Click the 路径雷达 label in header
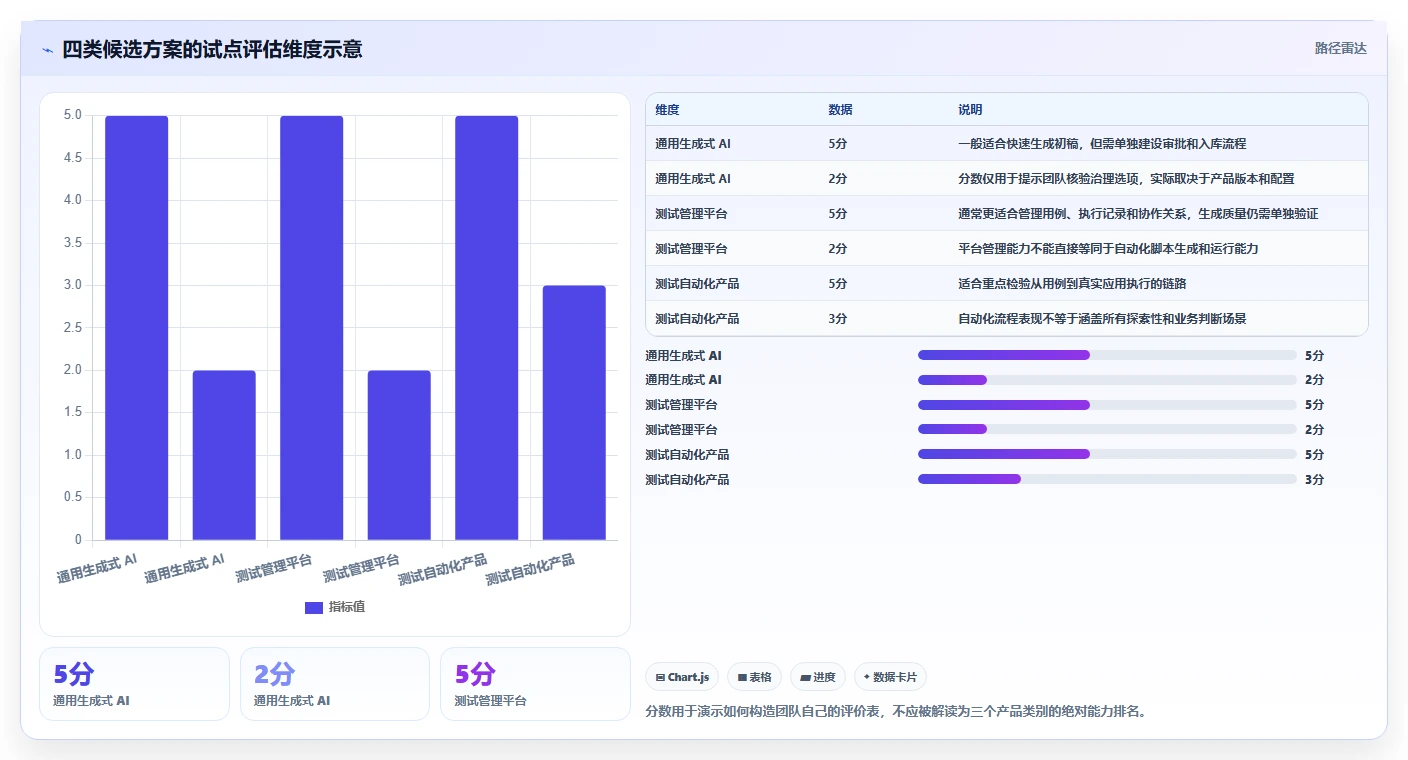The width and height of the screenshot is (1408, 760). (1340, 48)
